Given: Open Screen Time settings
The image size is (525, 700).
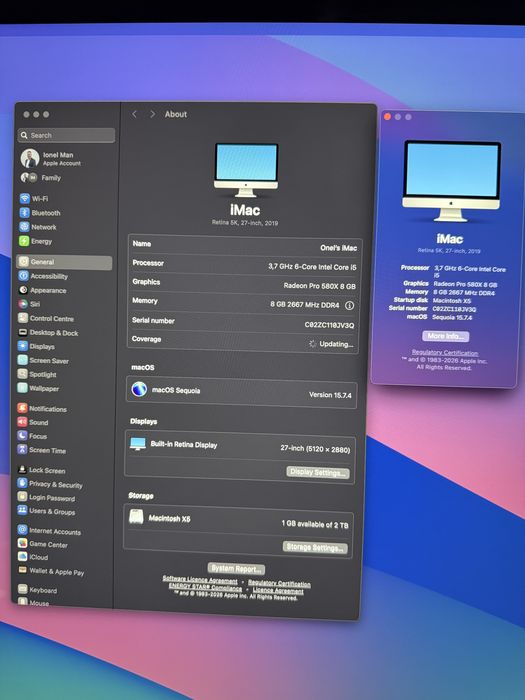Looking at the screenshot, I should click(x=42, y=450).
